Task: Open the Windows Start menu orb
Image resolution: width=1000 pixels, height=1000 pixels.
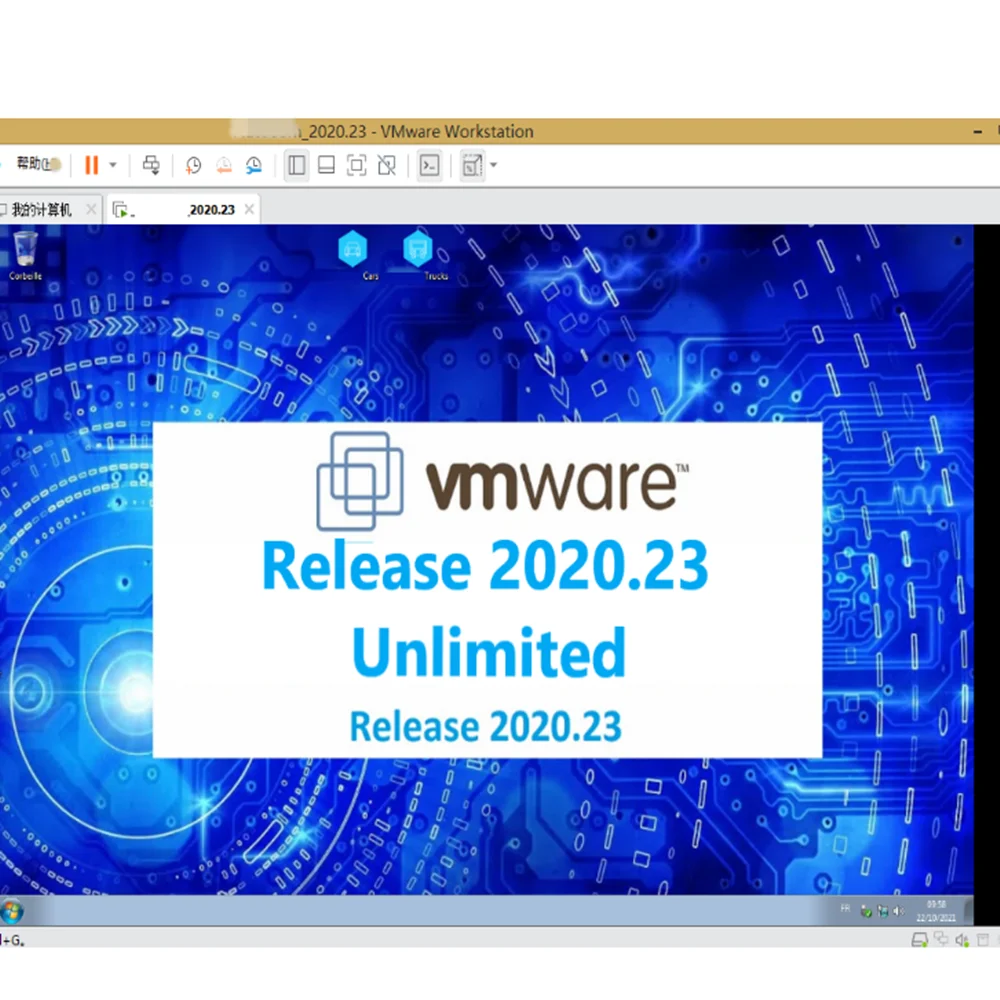Action: point(12,911)
